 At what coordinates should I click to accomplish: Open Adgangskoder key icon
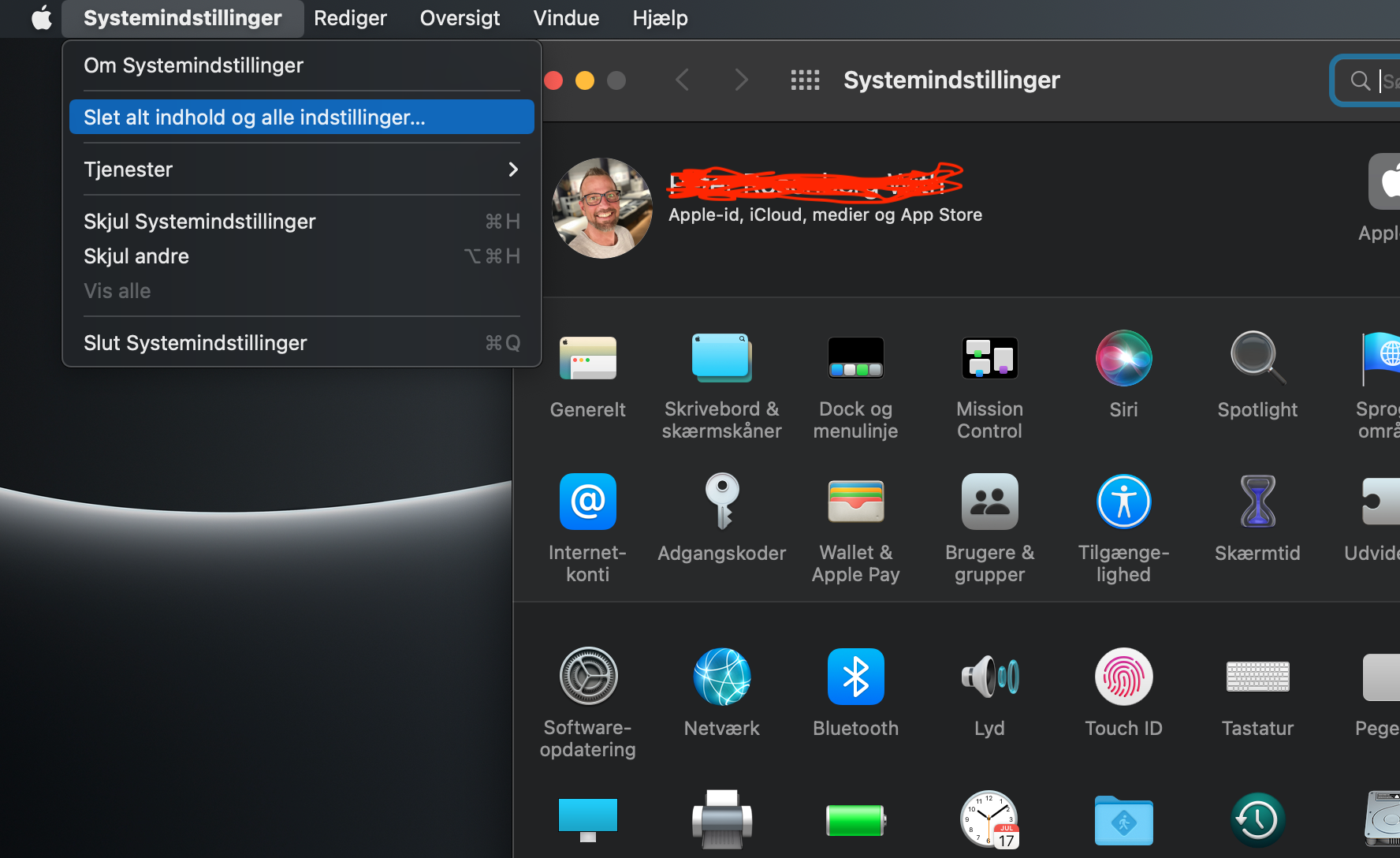click(721, 502)
